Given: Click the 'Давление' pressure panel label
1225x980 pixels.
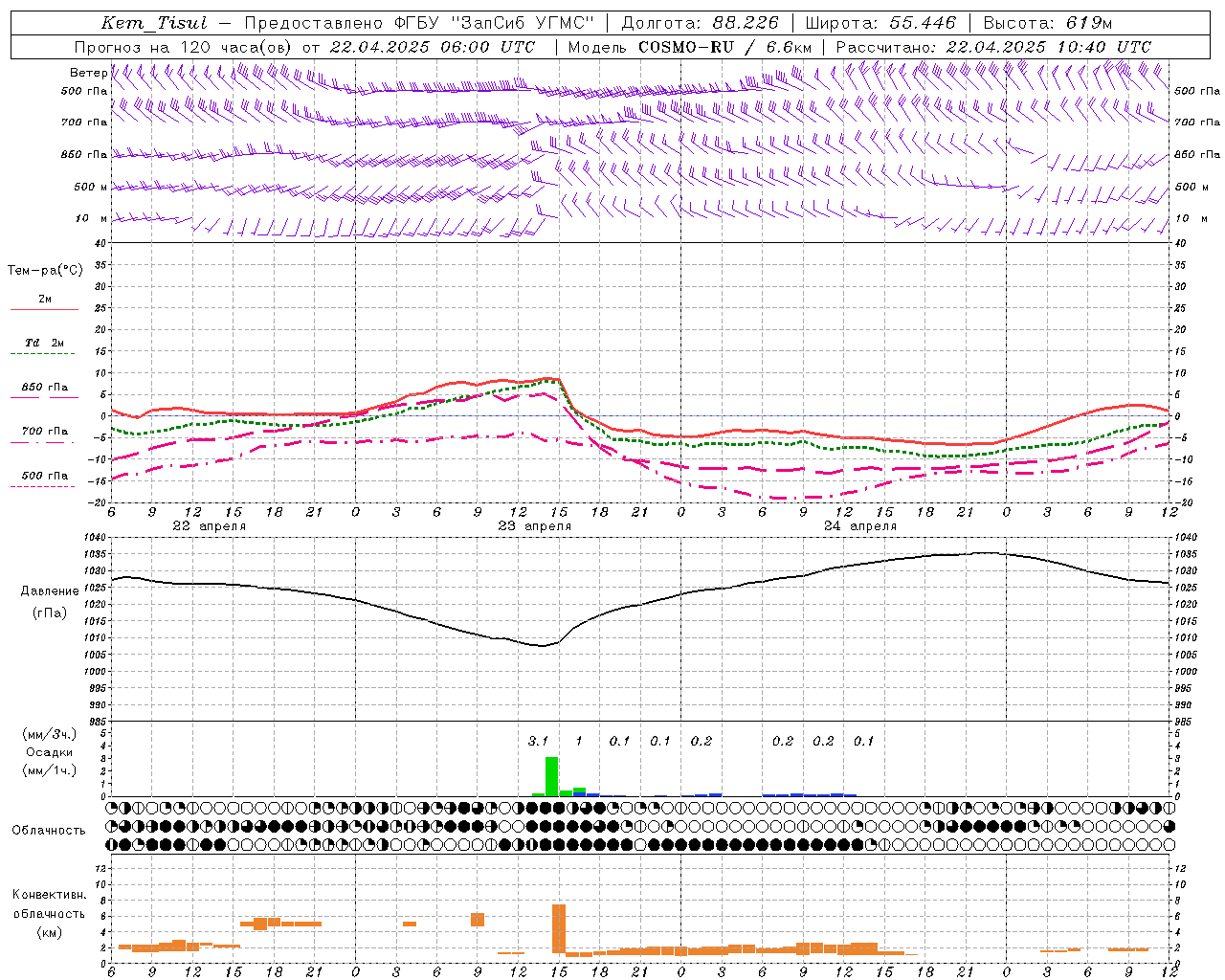Looking at the screenshot, I should tap(50, 591).
